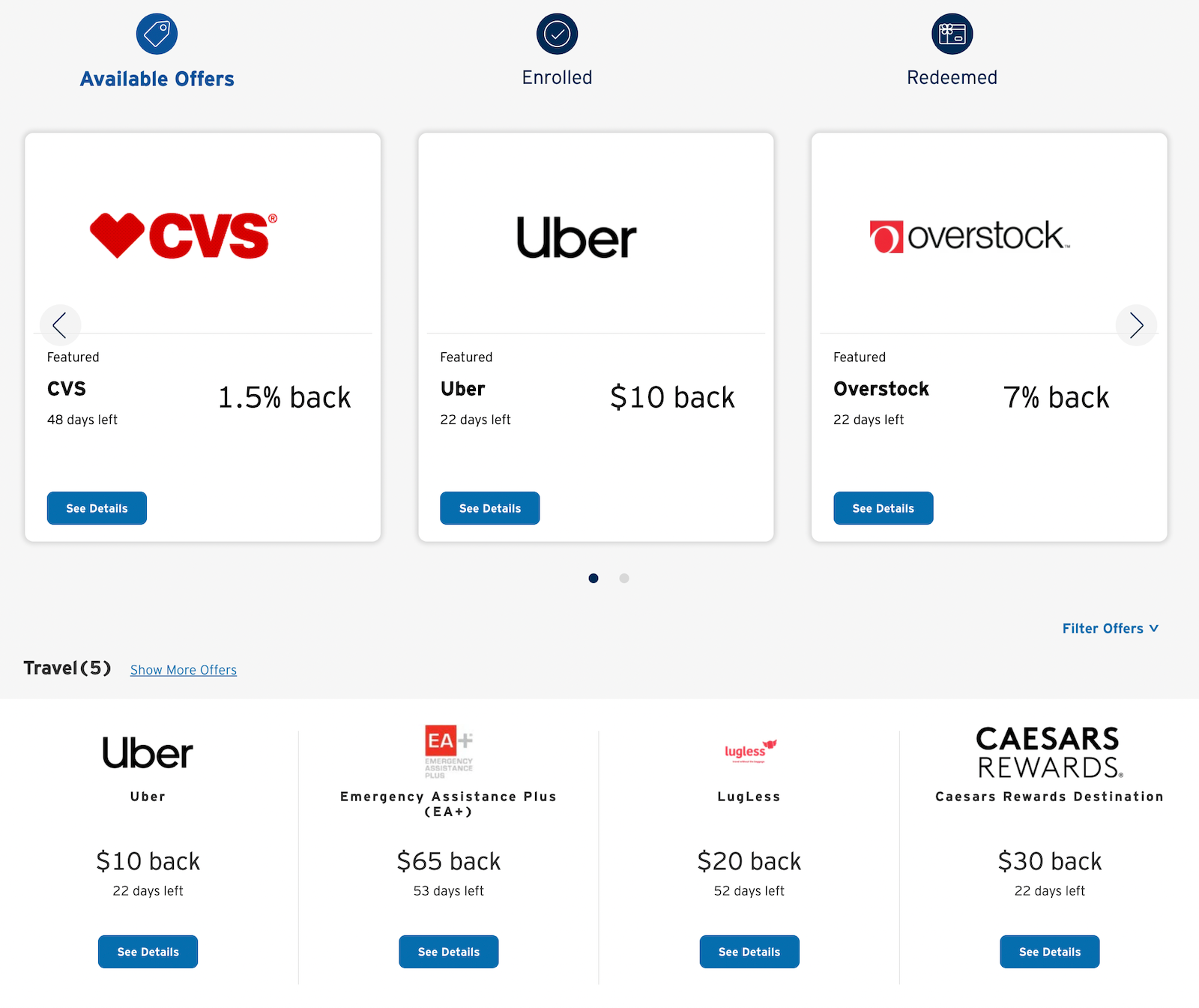
Task: Click the Available Offers tag icon
Action: point(157,34)
